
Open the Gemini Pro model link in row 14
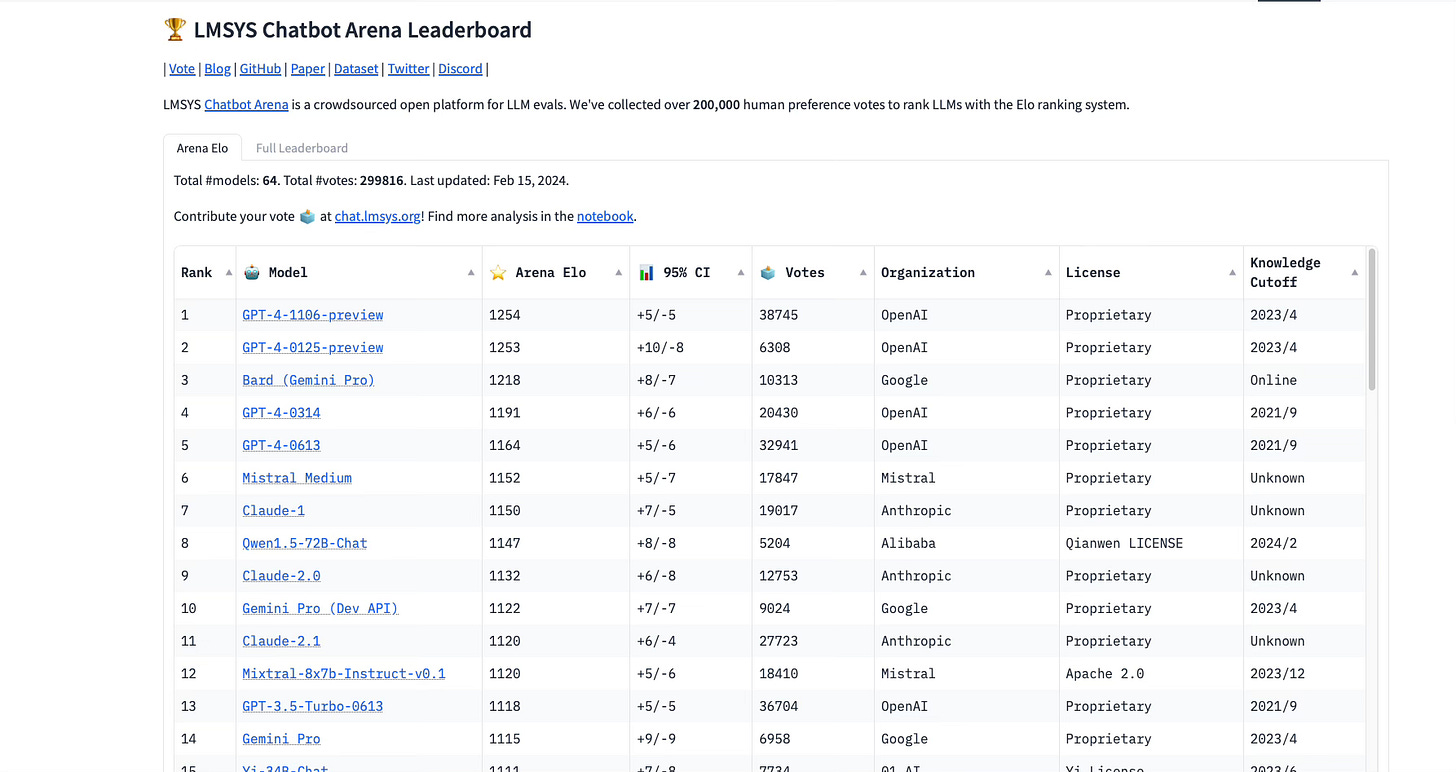(x=281, y=739)
